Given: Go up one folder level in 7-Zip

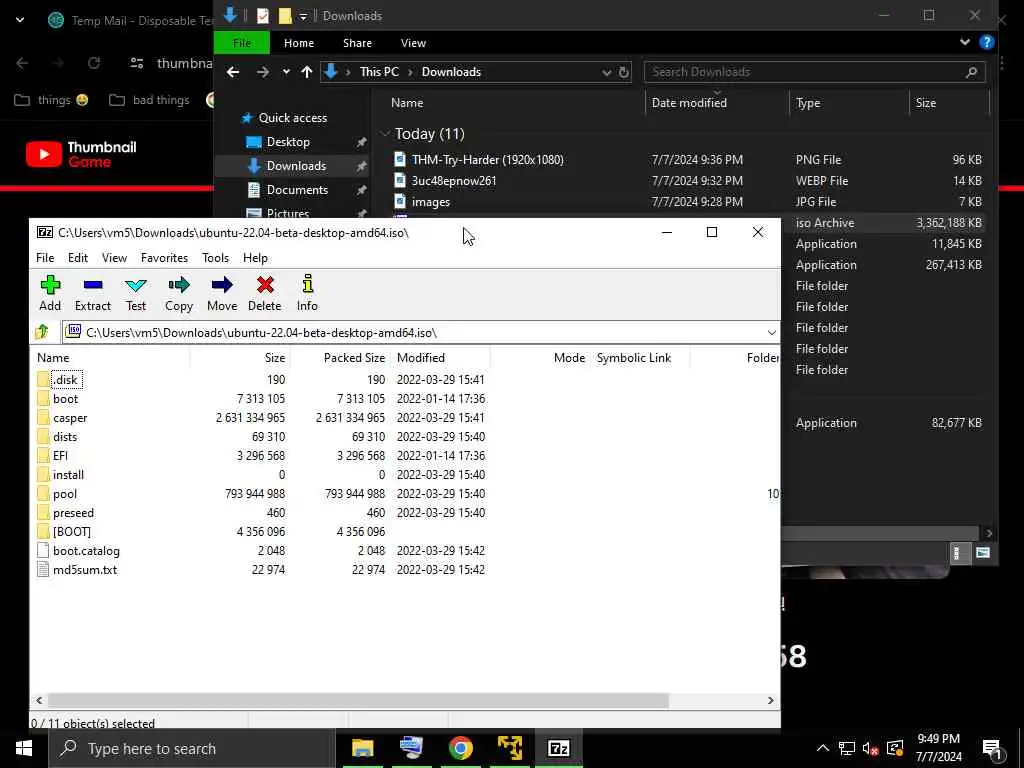Looking at the screenshot, I should click(x=42, y=332).
